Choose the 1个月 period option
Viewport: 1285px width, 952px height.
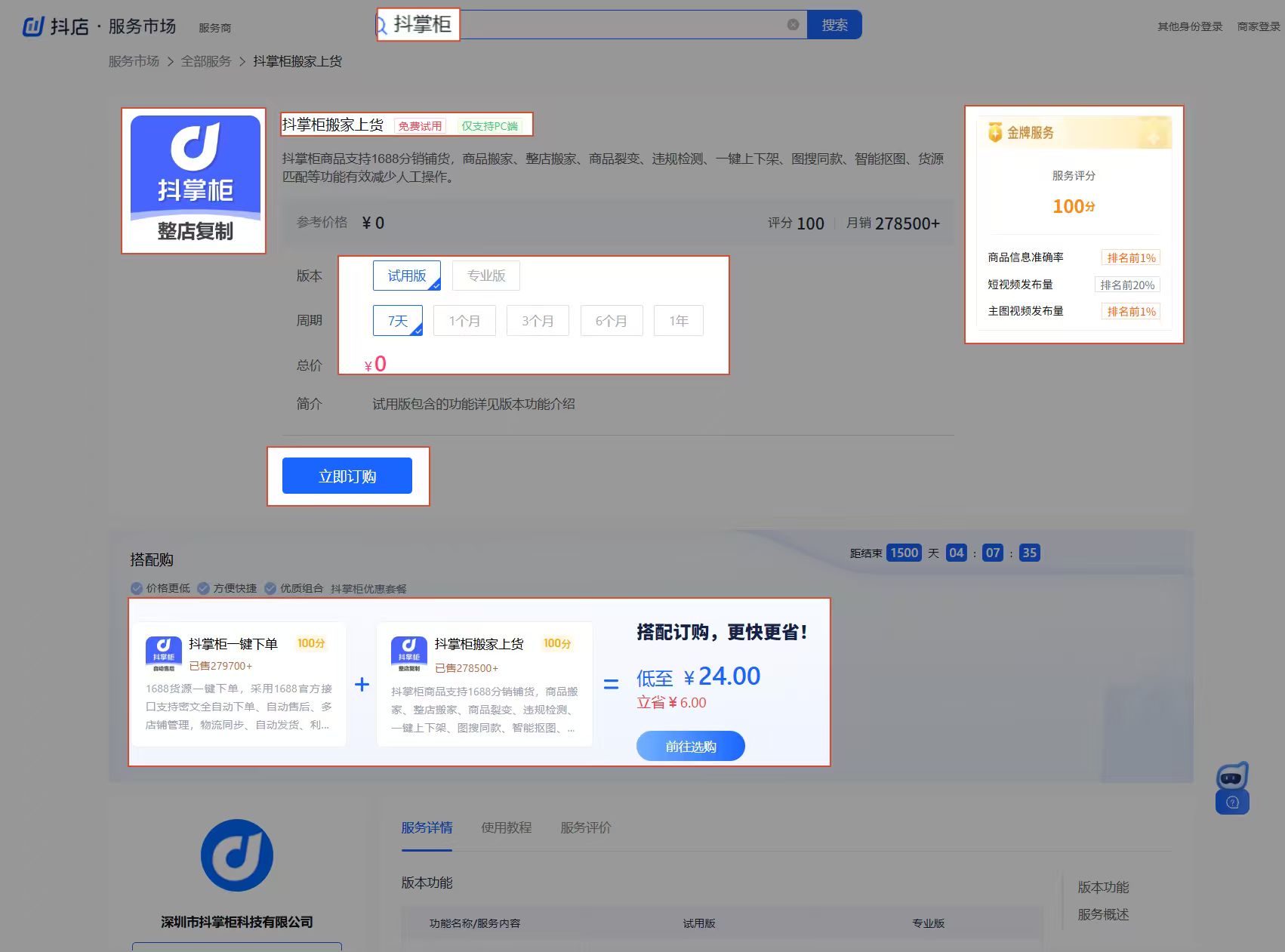point(464,321)
